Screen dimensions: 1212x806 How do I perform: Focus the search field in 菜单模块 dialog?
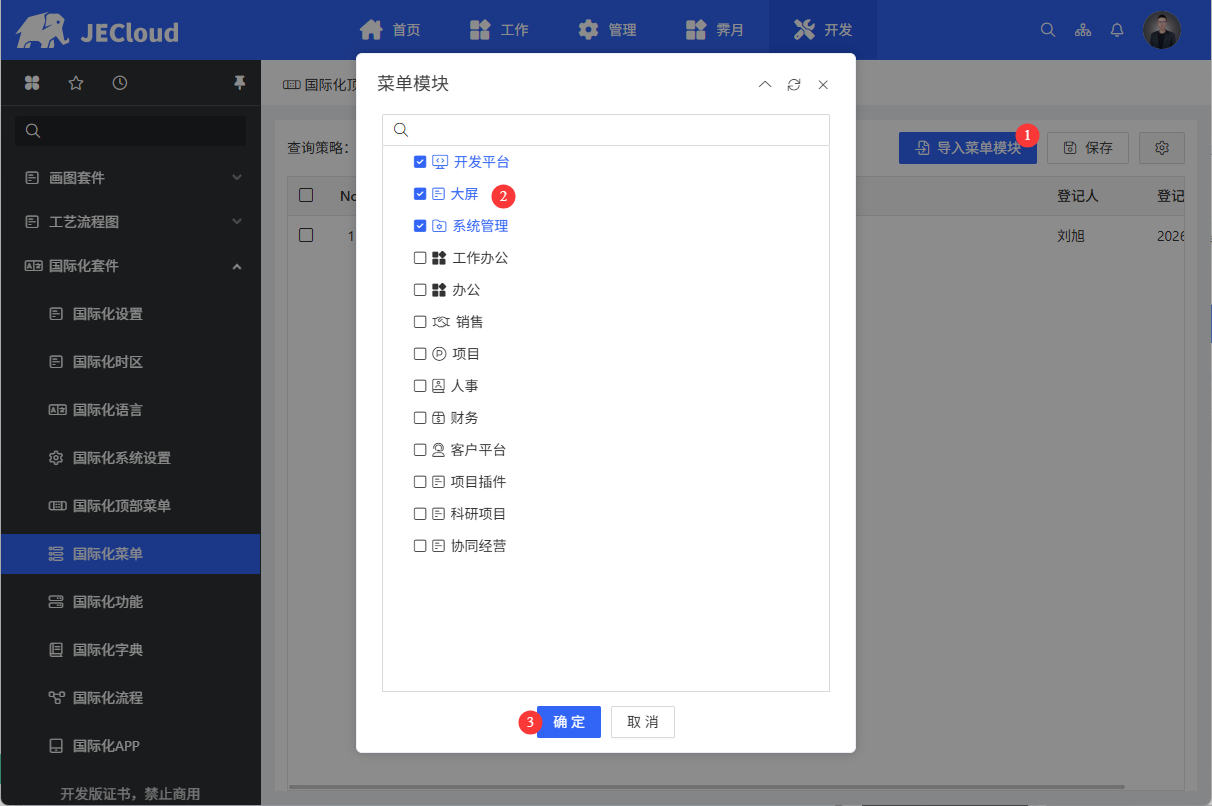(615, 130)
